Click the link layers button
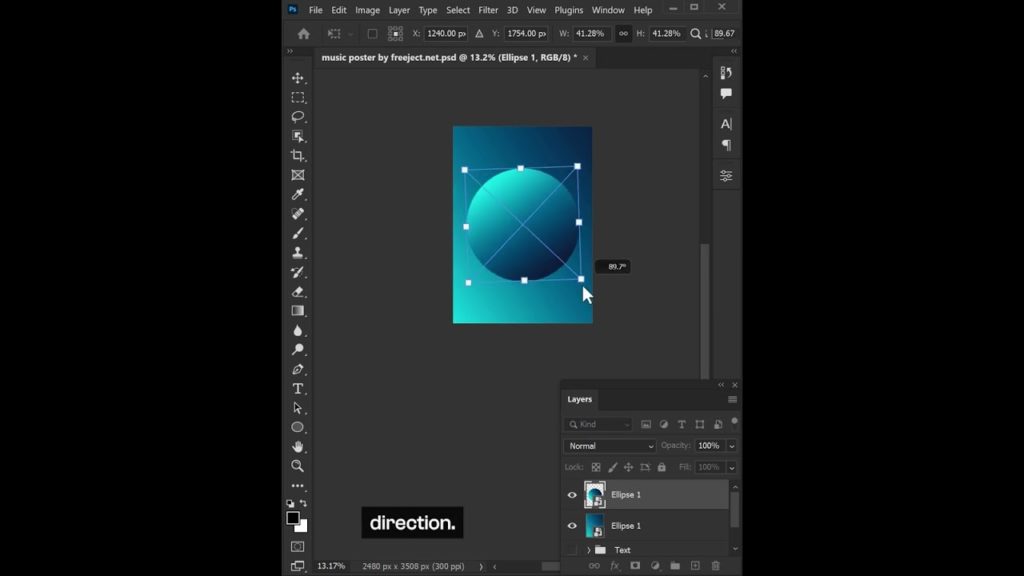The height and width of the screenshot is (576, 1024). pyautogui.click(x=596, y=565)
